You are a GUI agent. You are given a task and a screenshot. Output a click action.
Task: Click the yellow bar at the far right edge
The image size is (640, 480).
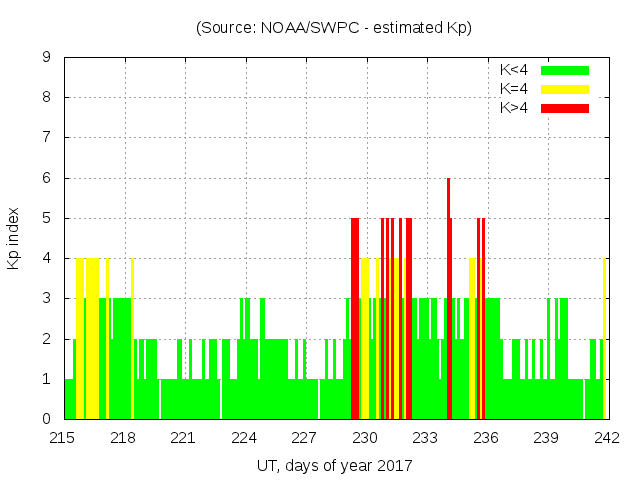605,340
